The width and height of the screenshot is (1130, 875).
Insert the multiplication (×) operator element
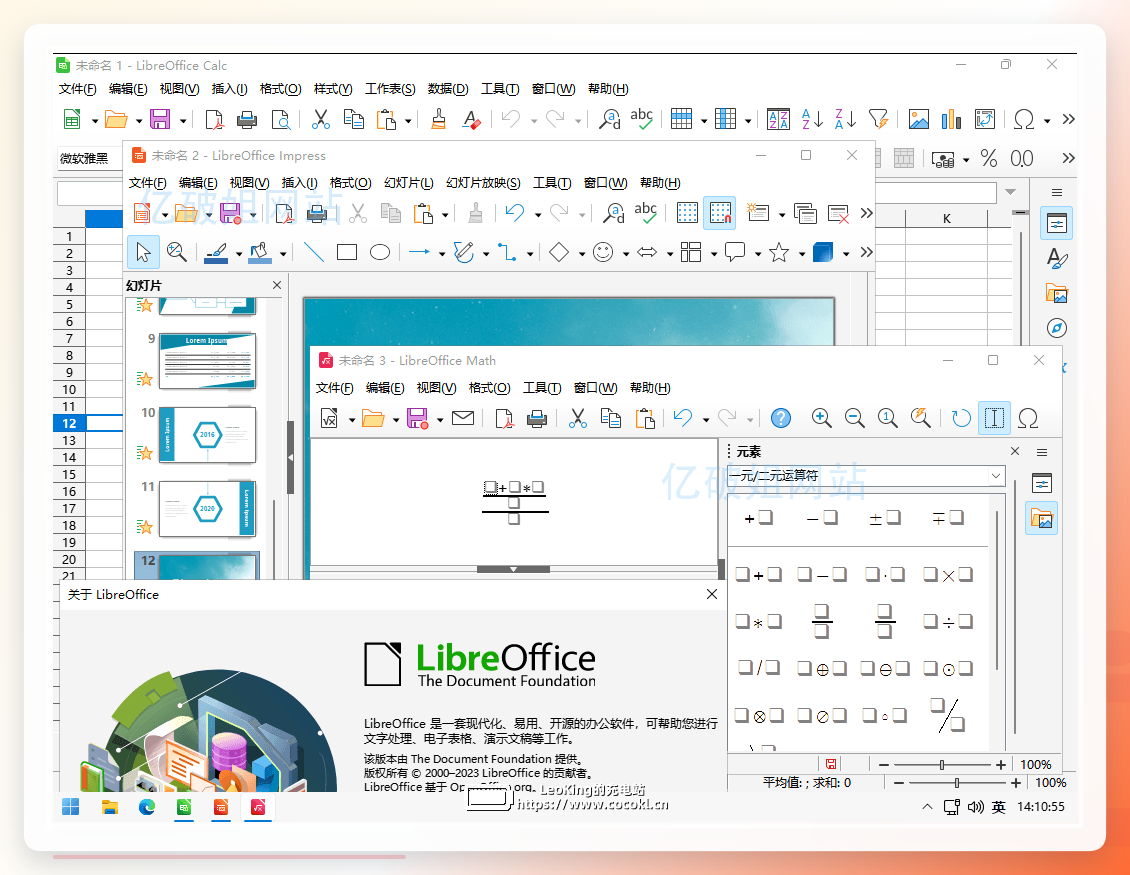click(948, 575)
